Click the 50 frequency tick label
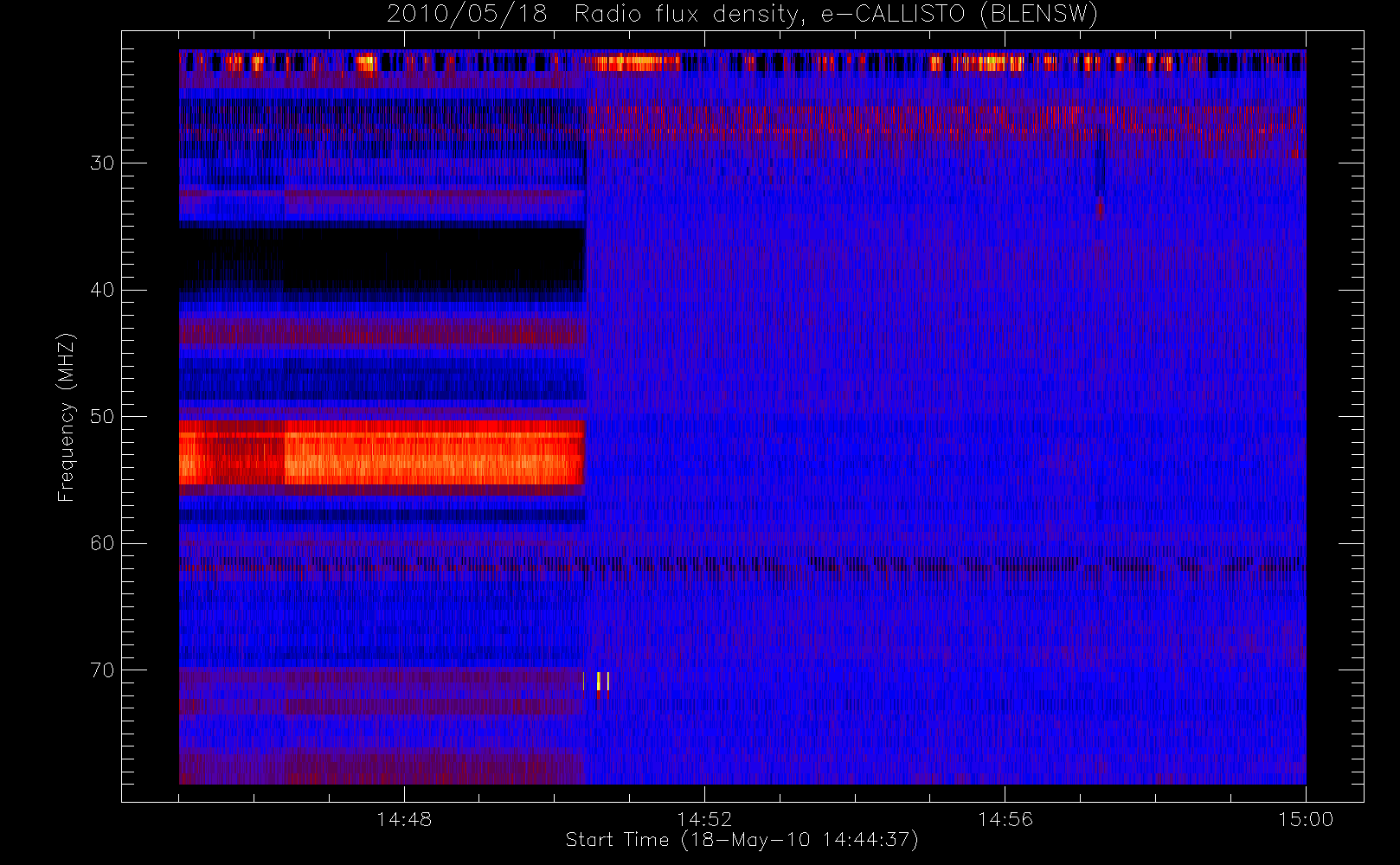Image resolution: width=1400 pixels, height=865 pixels. [x=102, y=416]
